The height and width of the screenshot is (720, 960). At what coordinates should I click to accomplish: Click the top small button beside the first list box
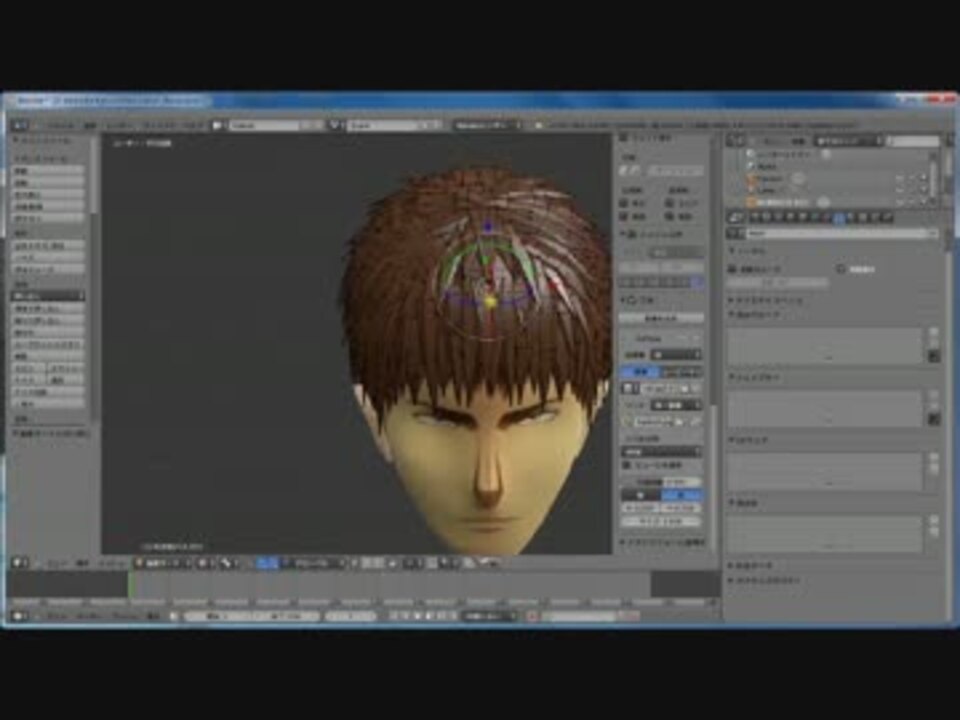point(933,333)
